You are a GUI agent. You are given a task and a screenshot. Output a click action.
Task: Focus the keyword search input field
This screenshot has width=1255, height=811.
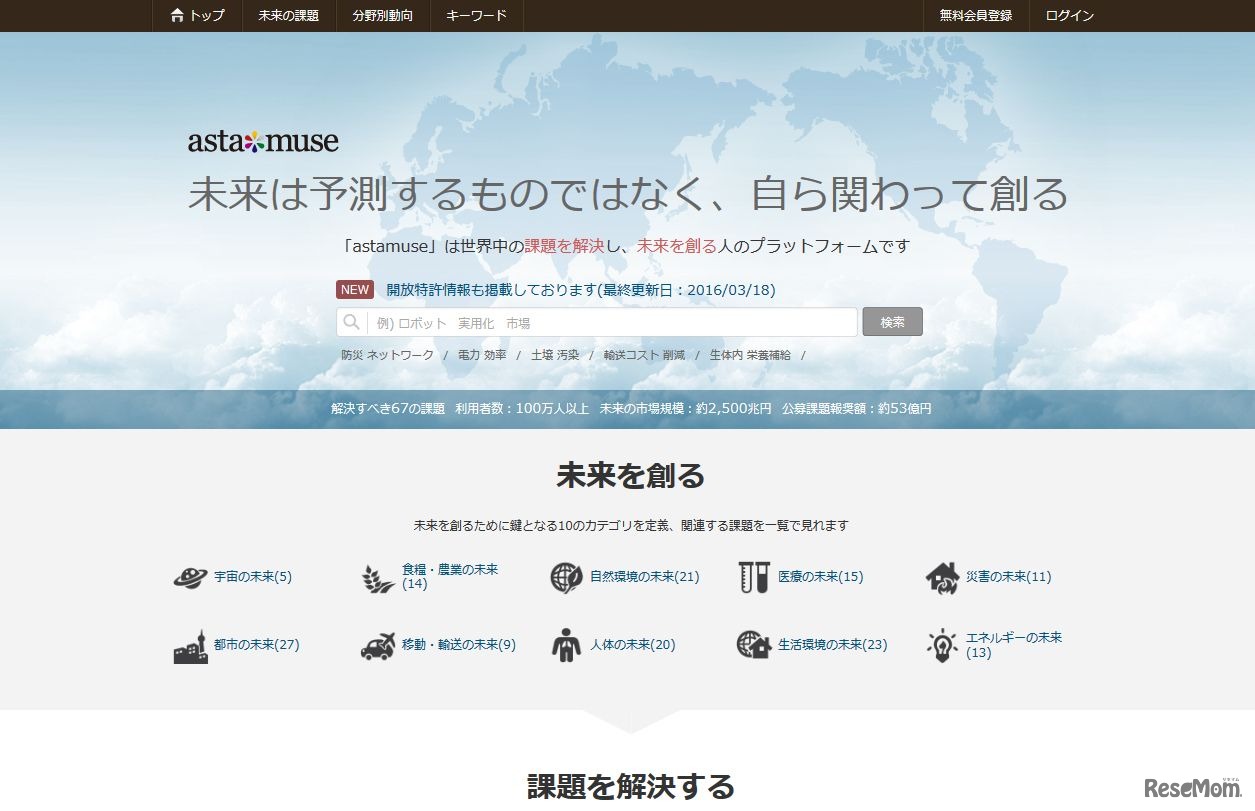[x=610, y=323]
